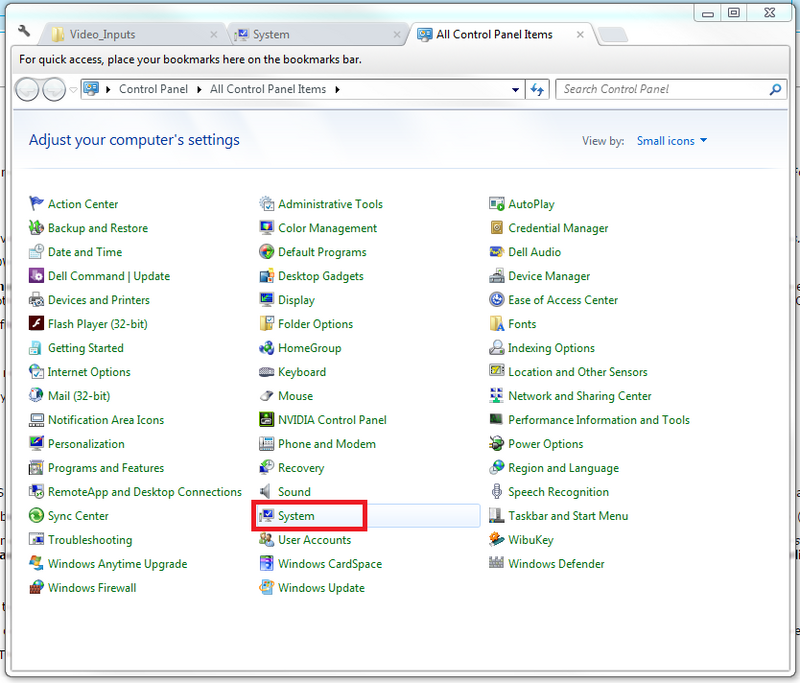Open the highlighted System link
The height and width of the screenshot is (683, 800).
[296, 516]
